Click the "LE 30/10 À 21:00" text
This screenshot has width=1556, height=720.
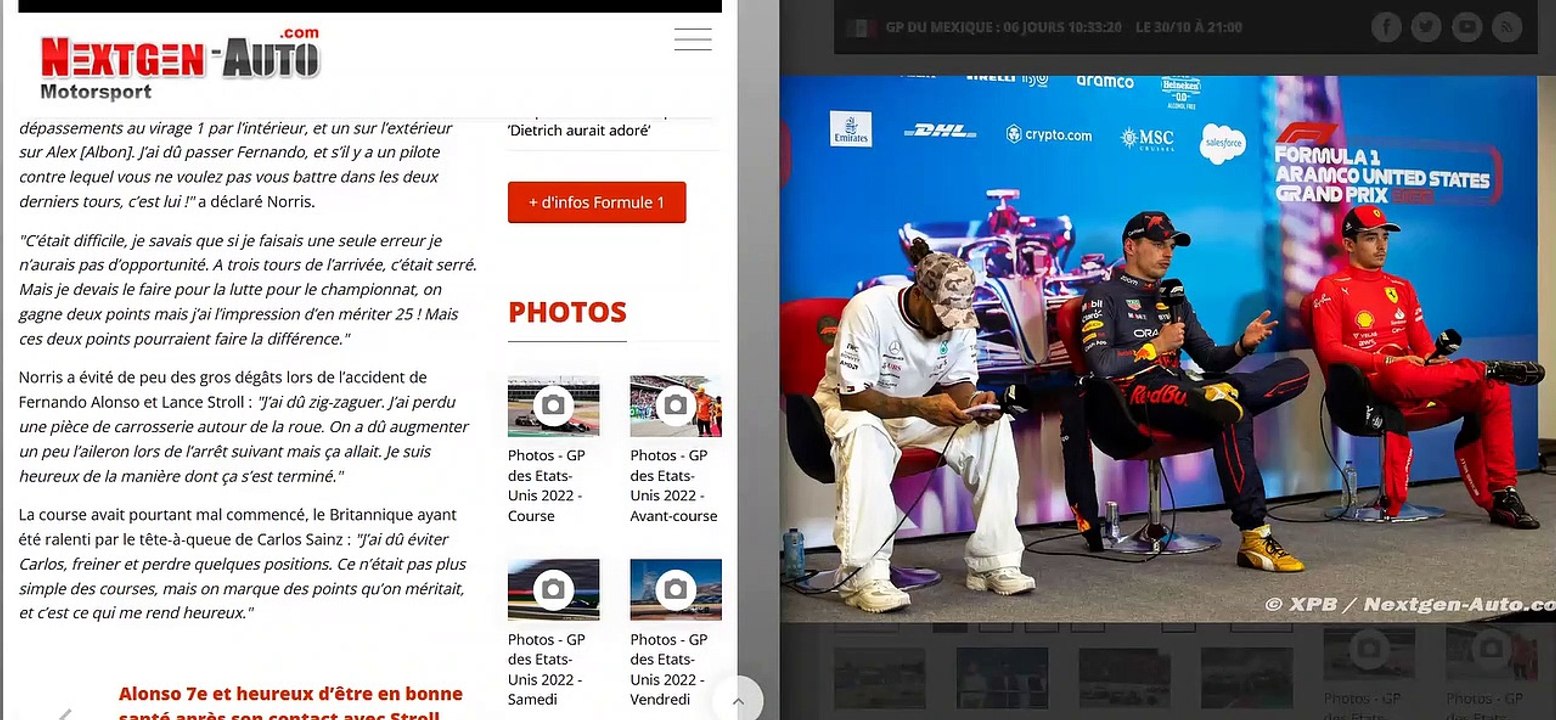click(1189, 28)
